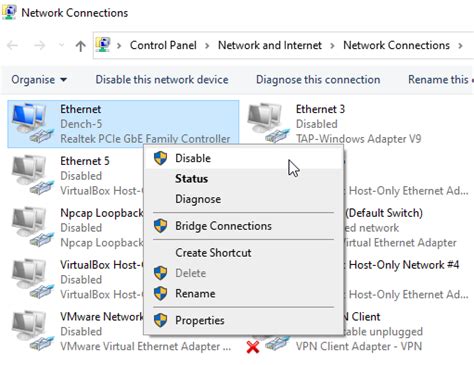Click the Up arrow navigation button
Screen dimensions: 474x365
(x=80, y=46)
